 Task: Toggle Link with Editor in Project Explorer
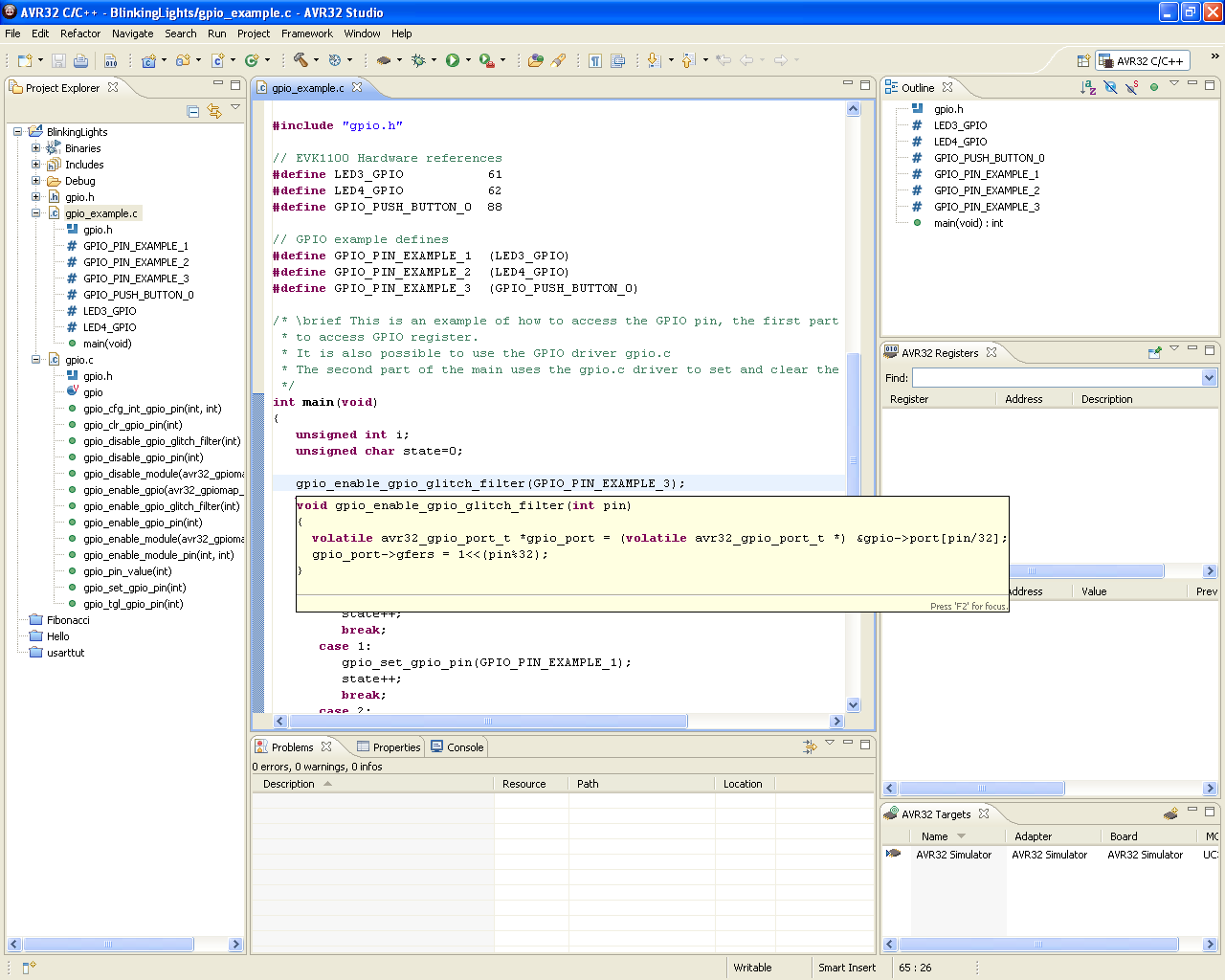214,111
